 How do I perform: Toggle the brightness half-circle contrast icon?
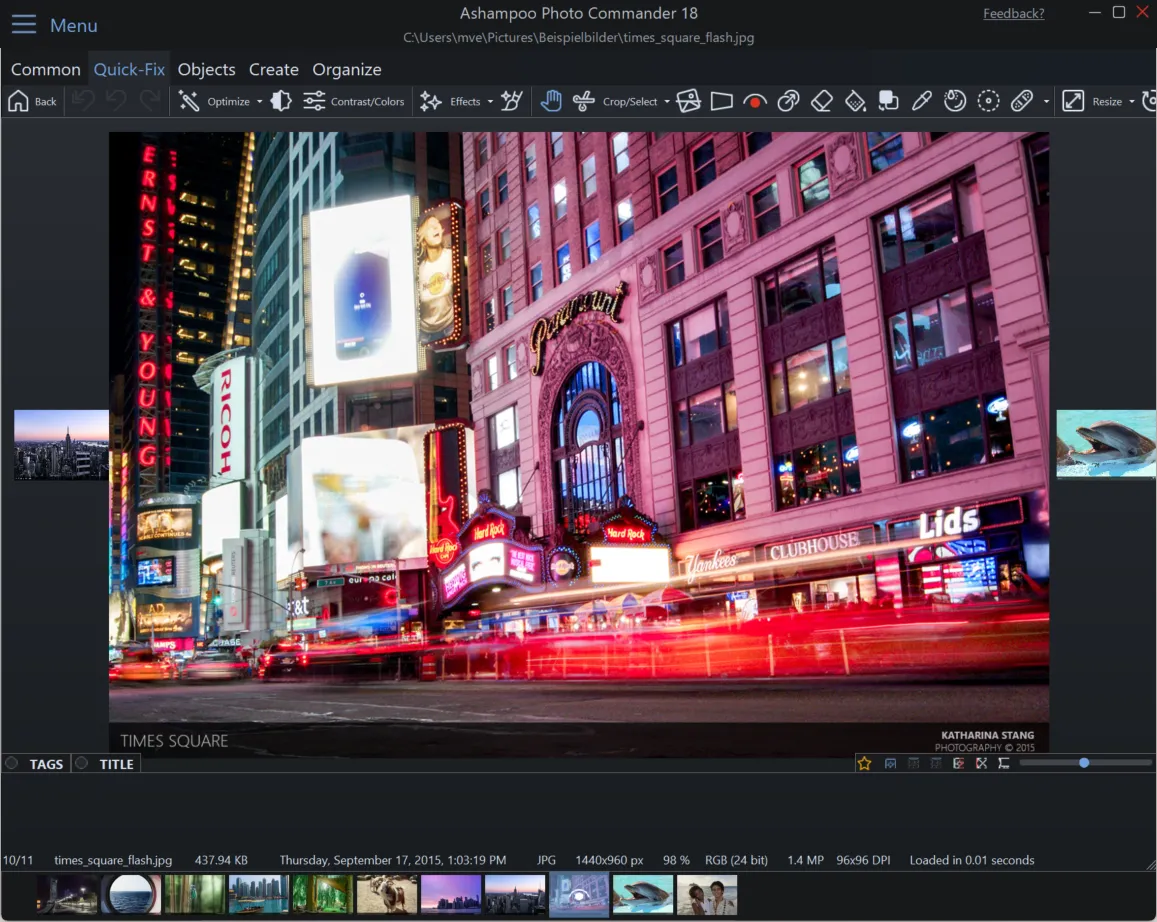[x=282, y=101]
